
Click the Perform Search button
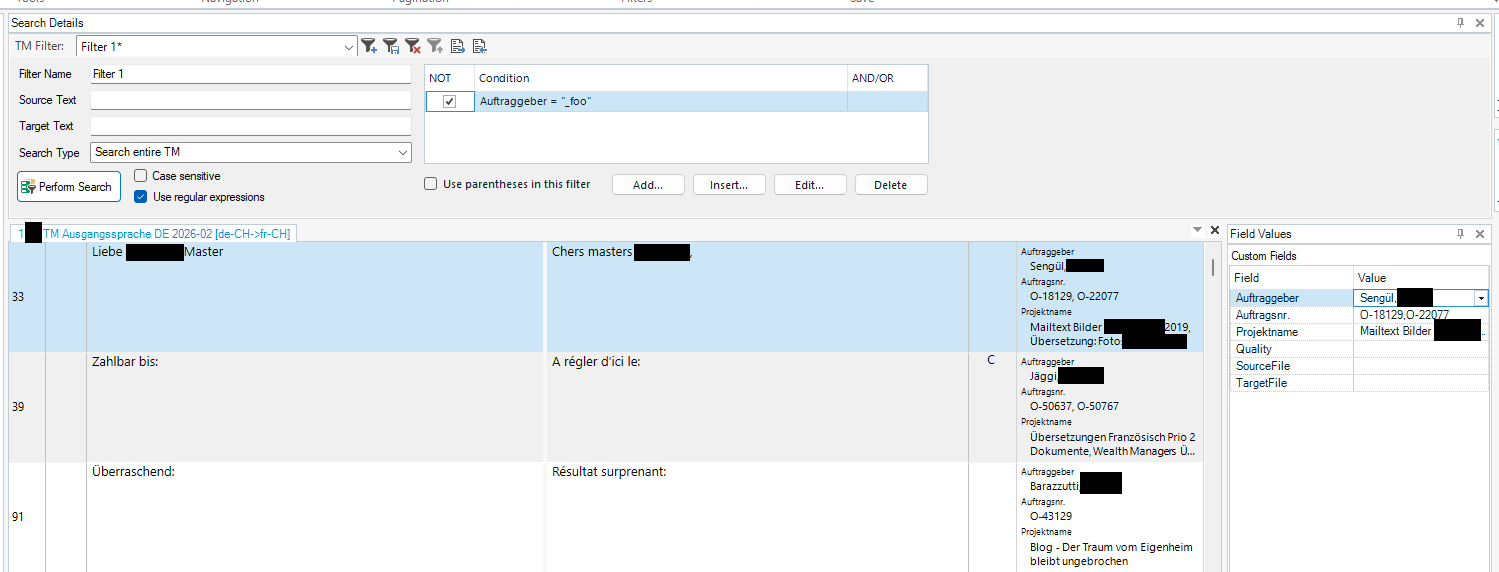[69, 187]
